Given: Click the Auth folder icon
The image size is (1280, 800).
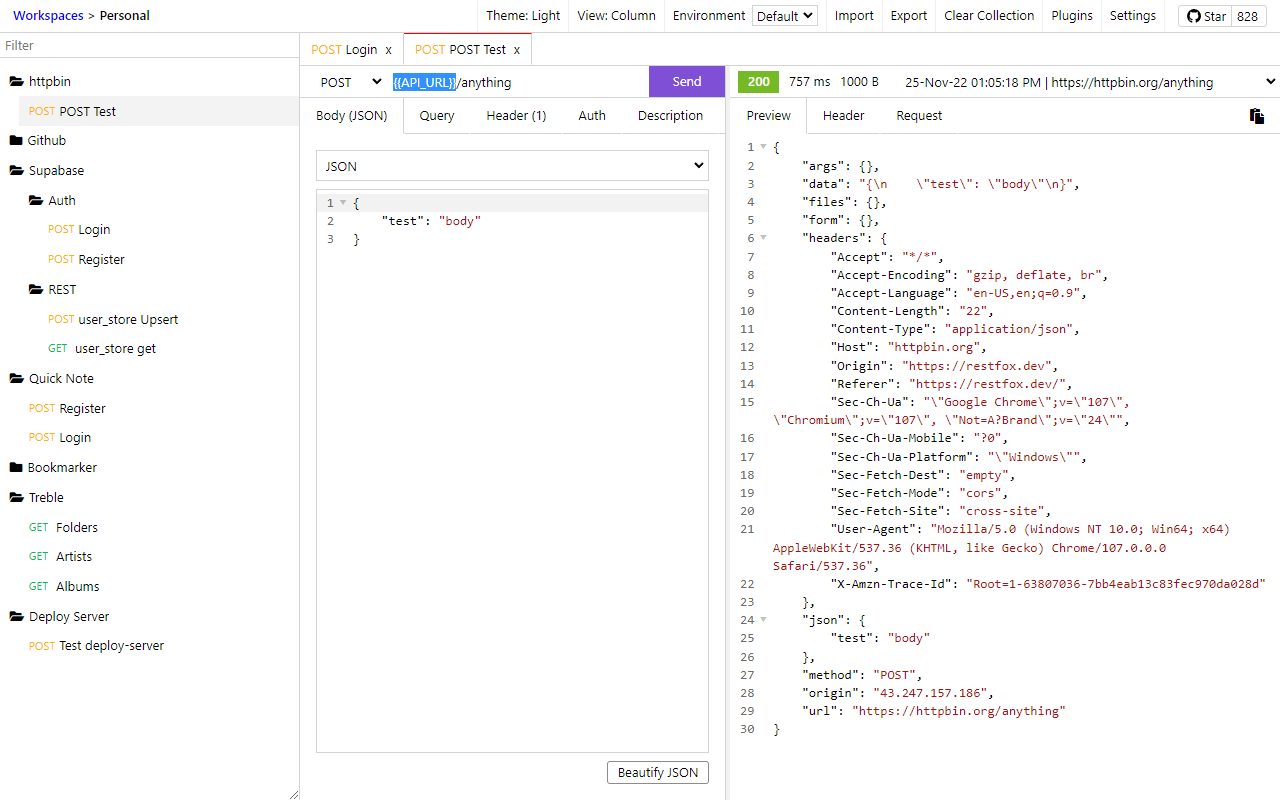Looking at the screenshot, I should tap(36, 201).
